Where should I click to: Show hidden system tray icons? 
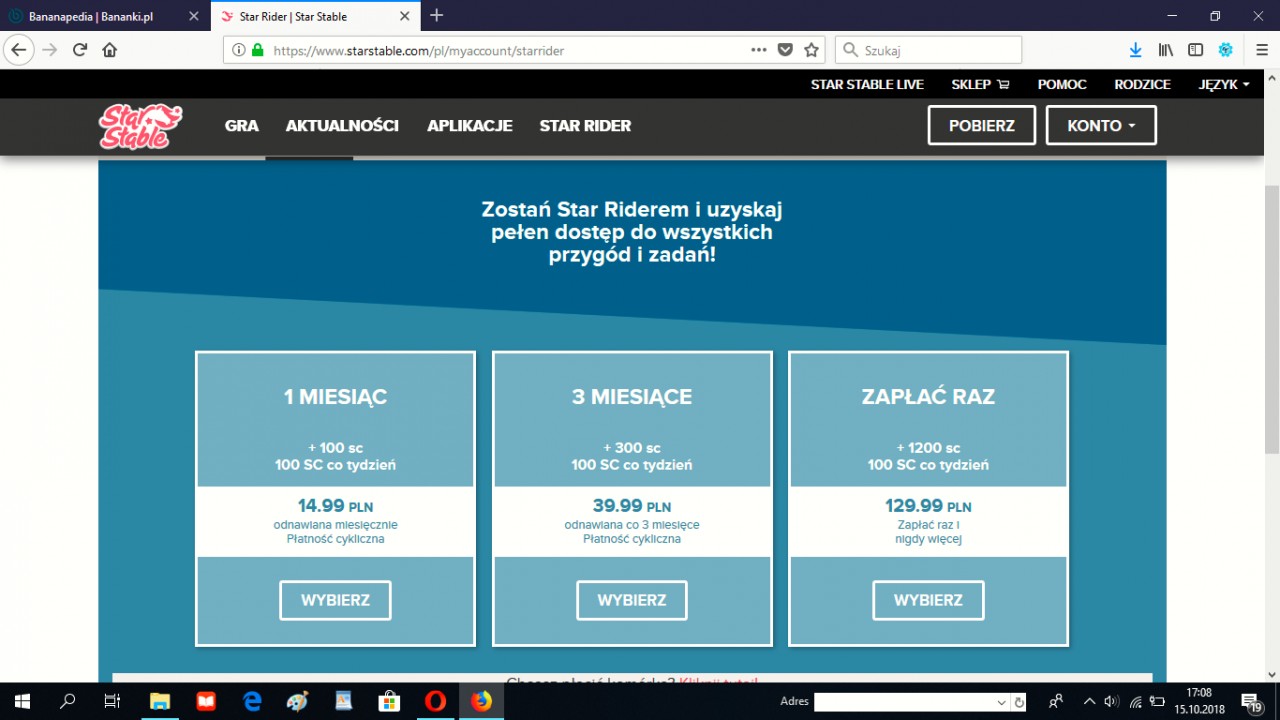tap(1089, 701)
